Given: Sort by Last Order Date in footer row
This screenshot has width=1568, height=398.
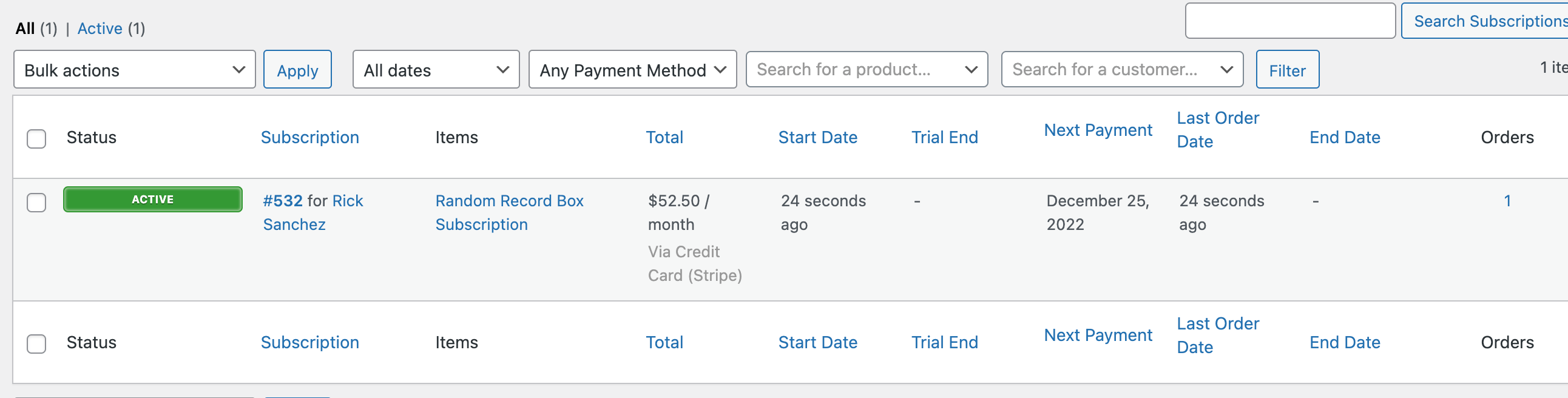Looking at the screenshot, I should point(1217,336).
